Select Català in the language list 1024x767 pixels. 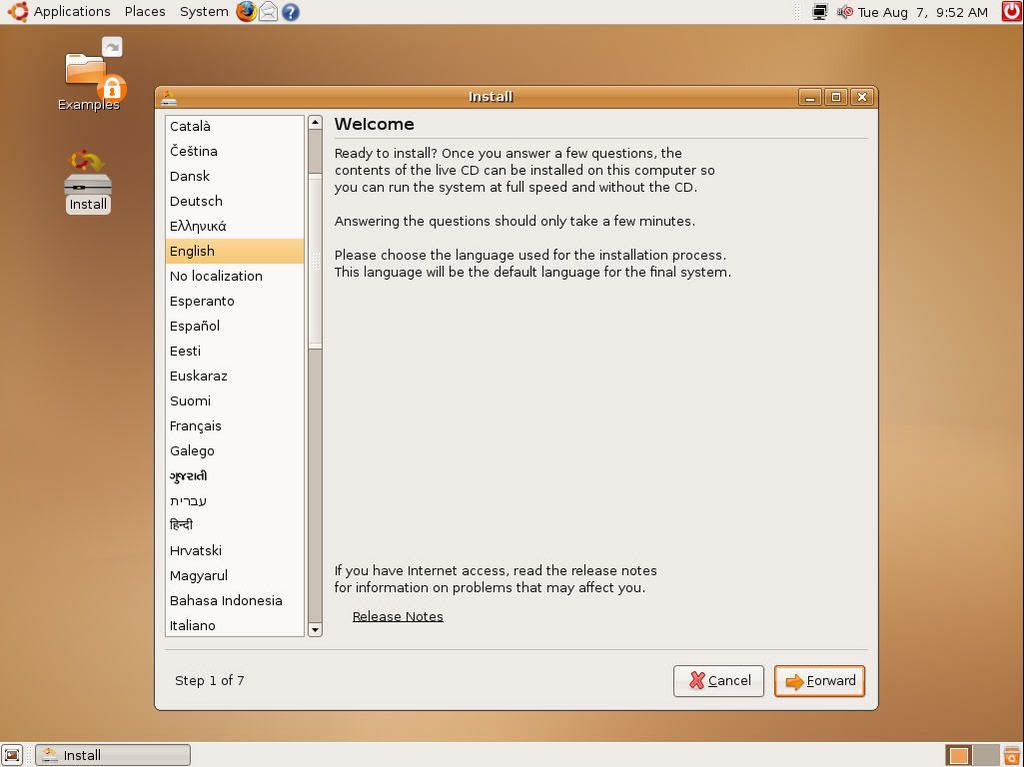234,127
